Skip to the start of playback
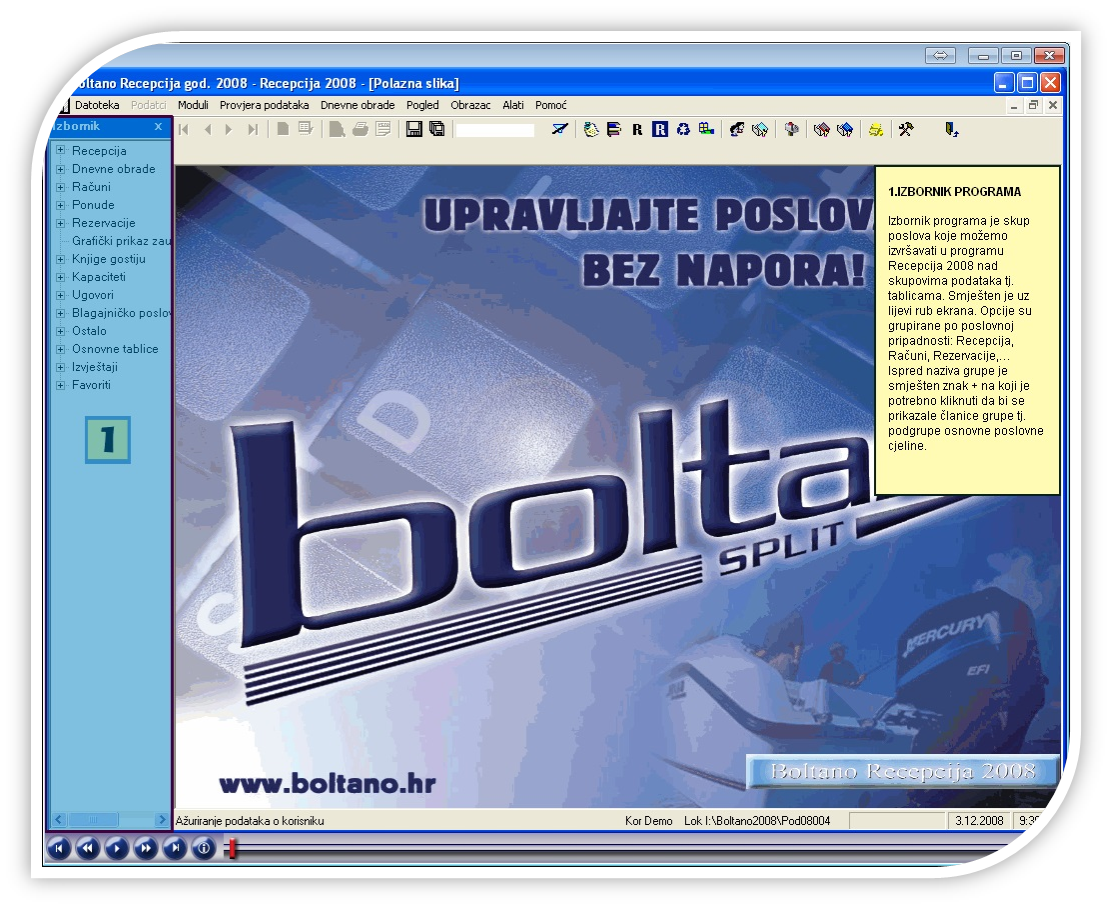Screen dimensions: 1112x909 [60, 849]
